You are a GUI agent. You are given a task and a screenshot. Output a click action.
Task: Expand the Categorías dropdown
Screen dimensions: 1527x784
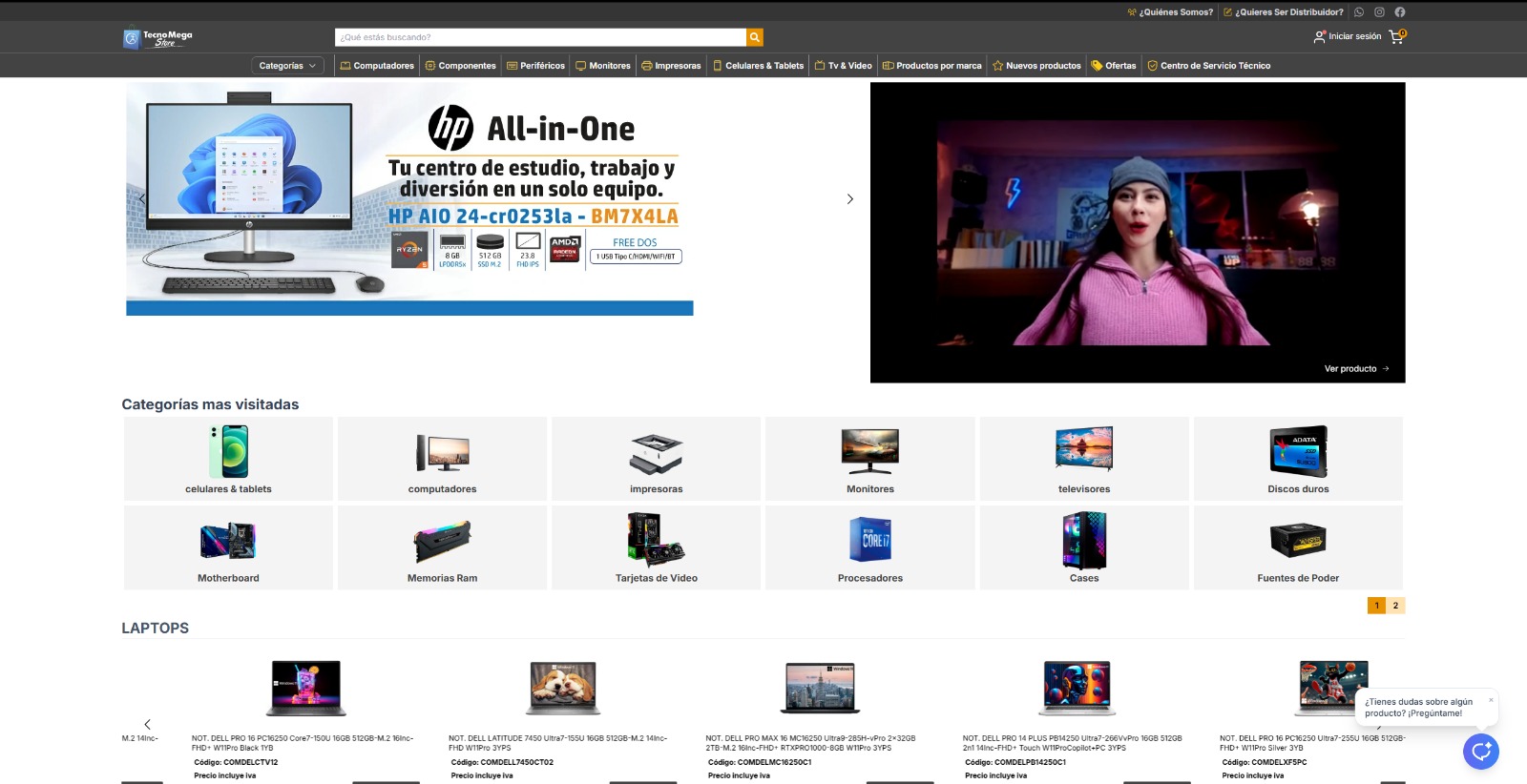(x=288, y=66)
